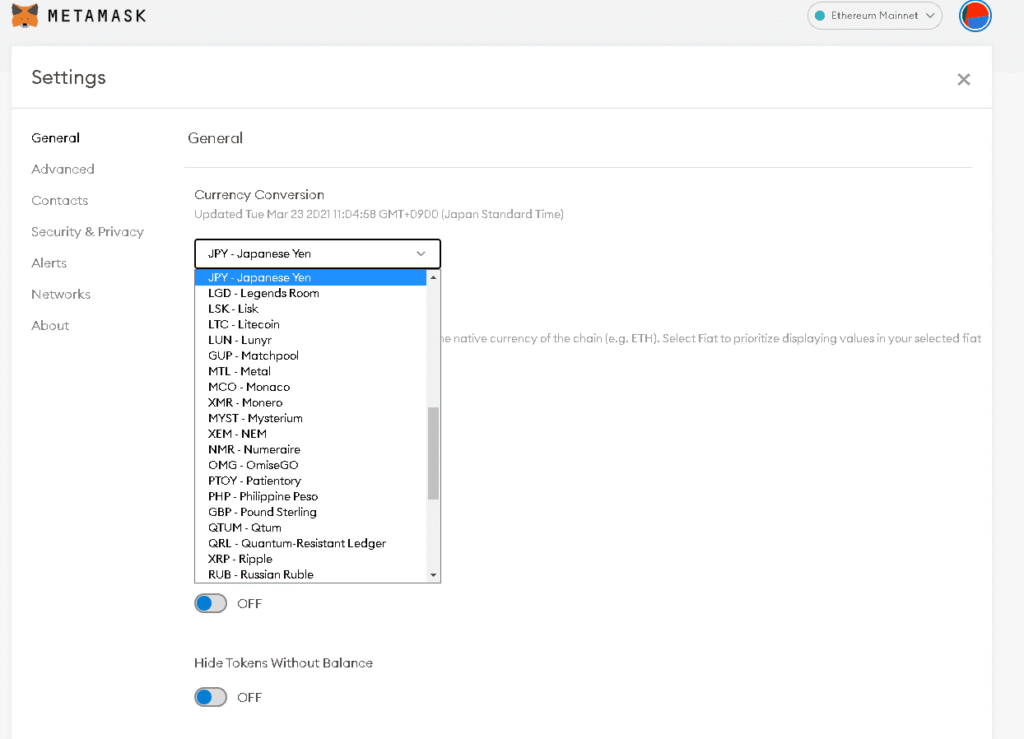Open the Advanced settings tab
Screen dimensions: 1024x739
[x=63, y=169]
